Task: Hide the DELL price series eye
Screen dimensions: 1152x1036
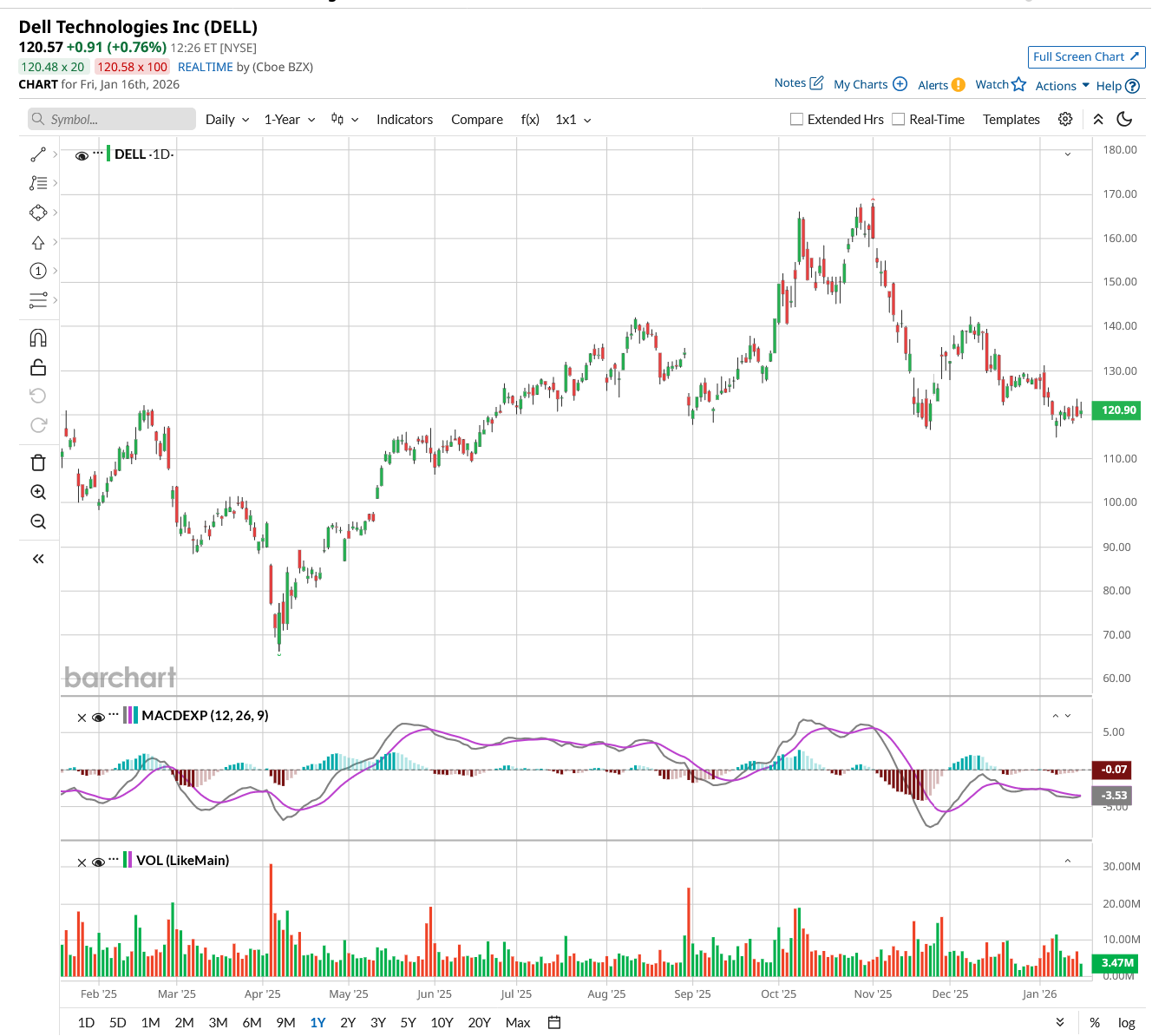Action: coord(82,155)
